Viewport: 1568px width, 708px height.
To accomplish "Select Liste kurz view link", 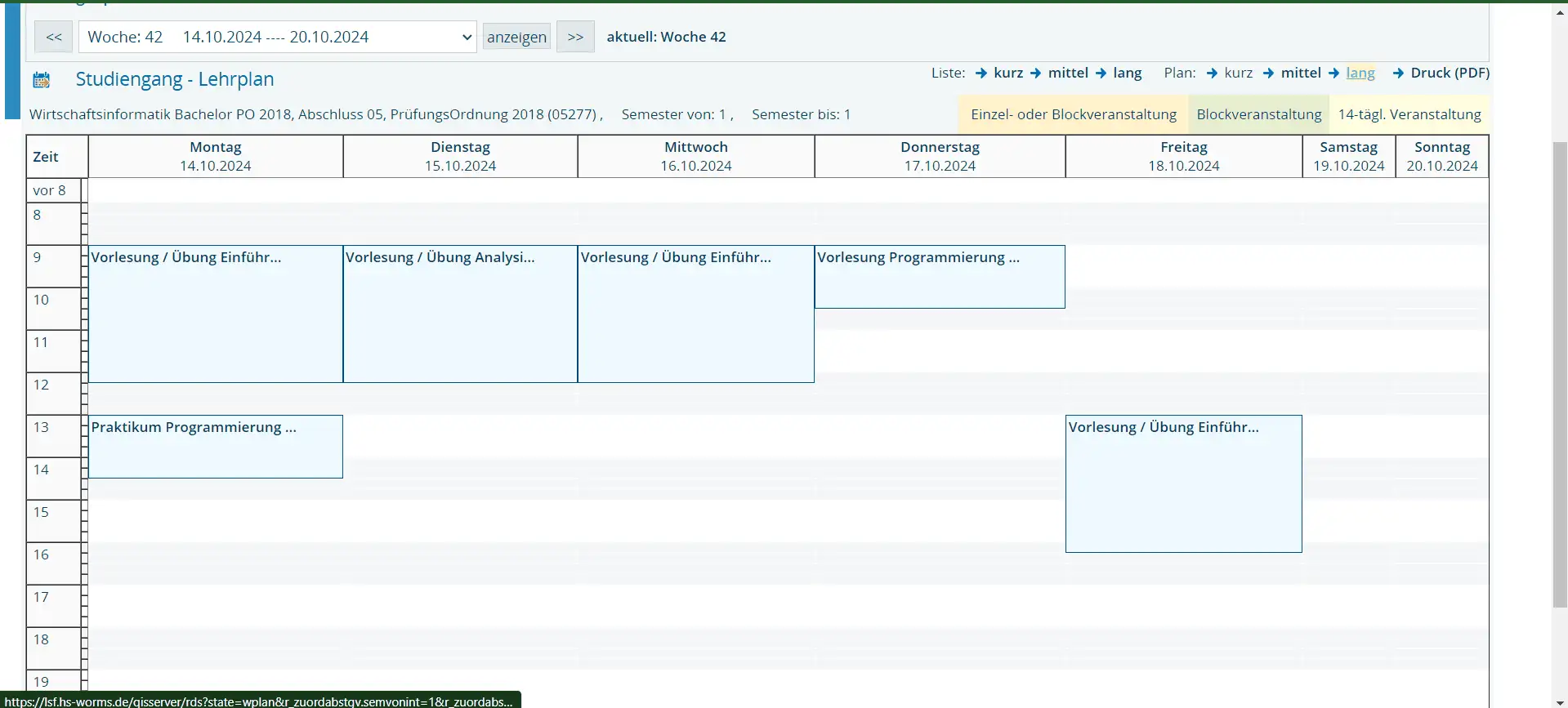I will 1007,73.
